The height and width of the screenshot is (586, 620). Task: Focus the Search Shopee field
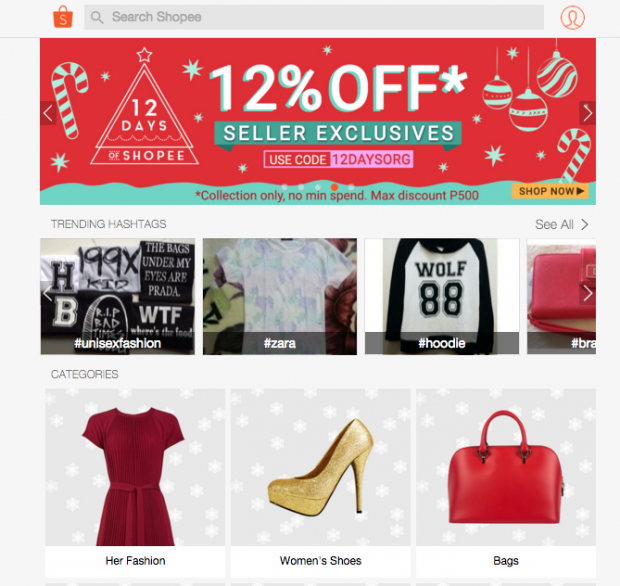314,17
